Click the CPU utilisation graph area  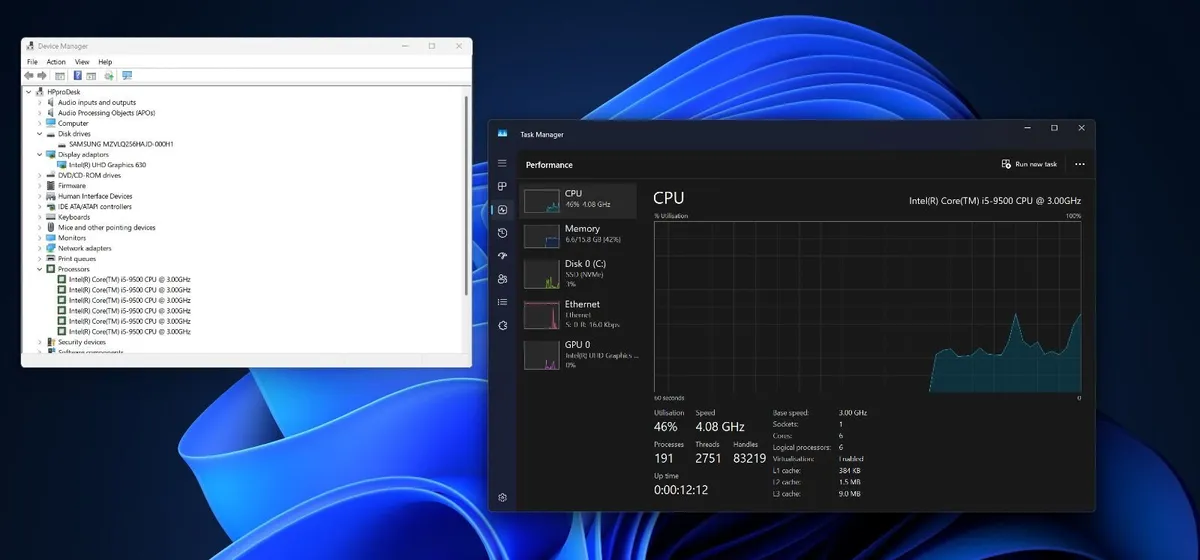[868, 307]
